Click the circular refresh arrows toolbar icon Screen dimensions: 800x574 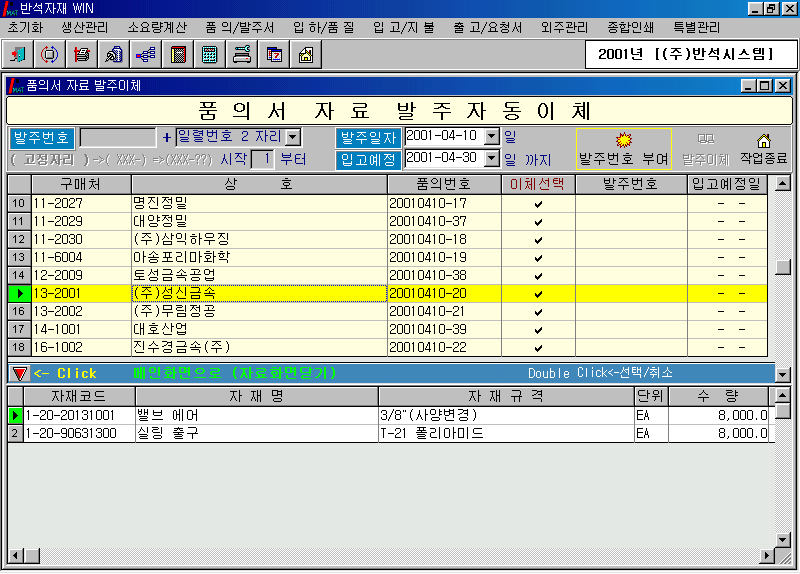tap(50, 55)
